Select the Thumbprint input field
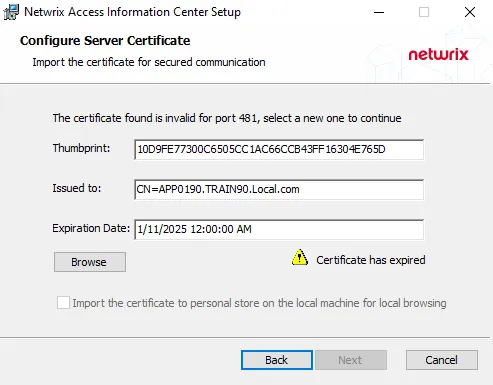This screenshot has height=385, width=493. tap(279, 149)
